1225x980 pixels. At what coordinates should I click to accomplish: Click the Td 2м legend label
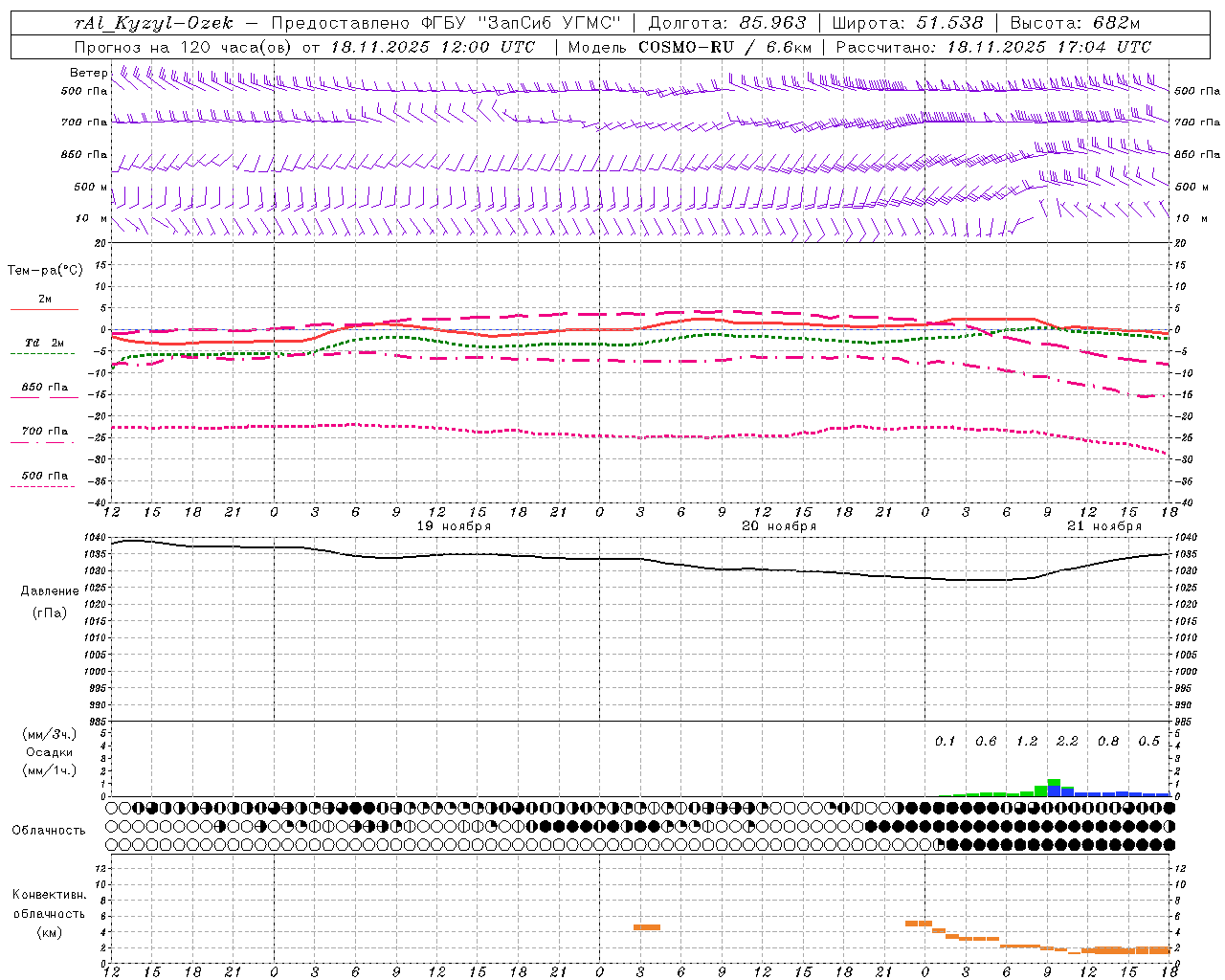point(44,343)
